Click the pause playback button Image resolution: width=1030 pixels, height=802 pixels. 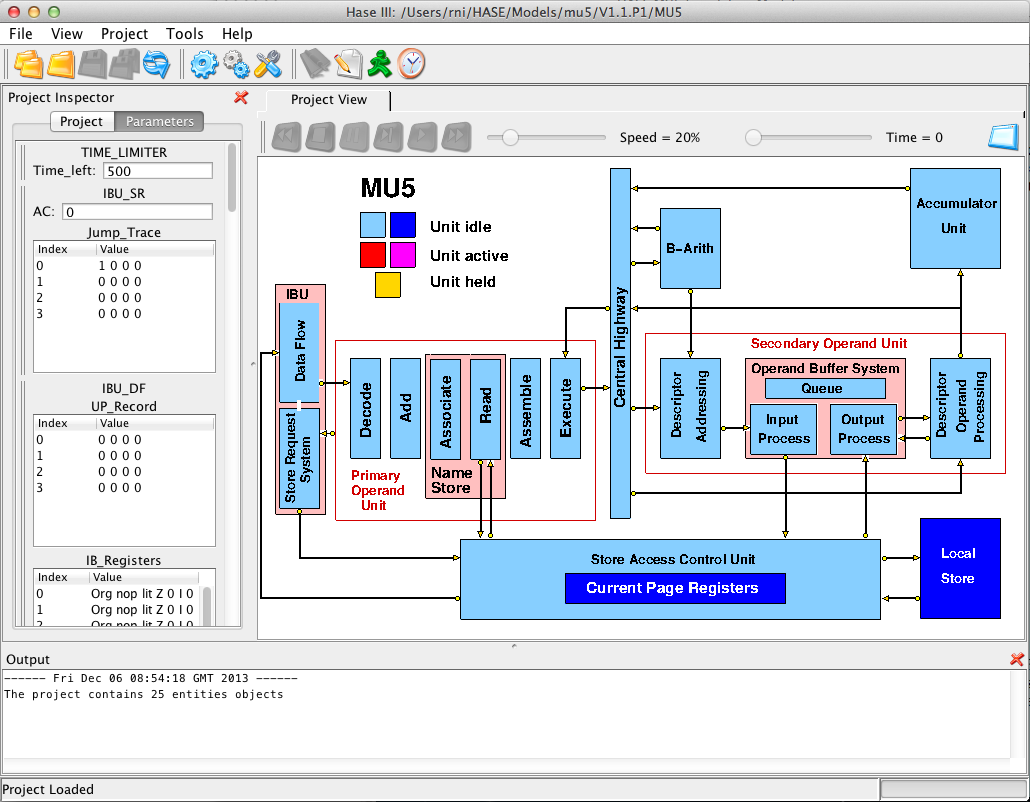point(354,137)
